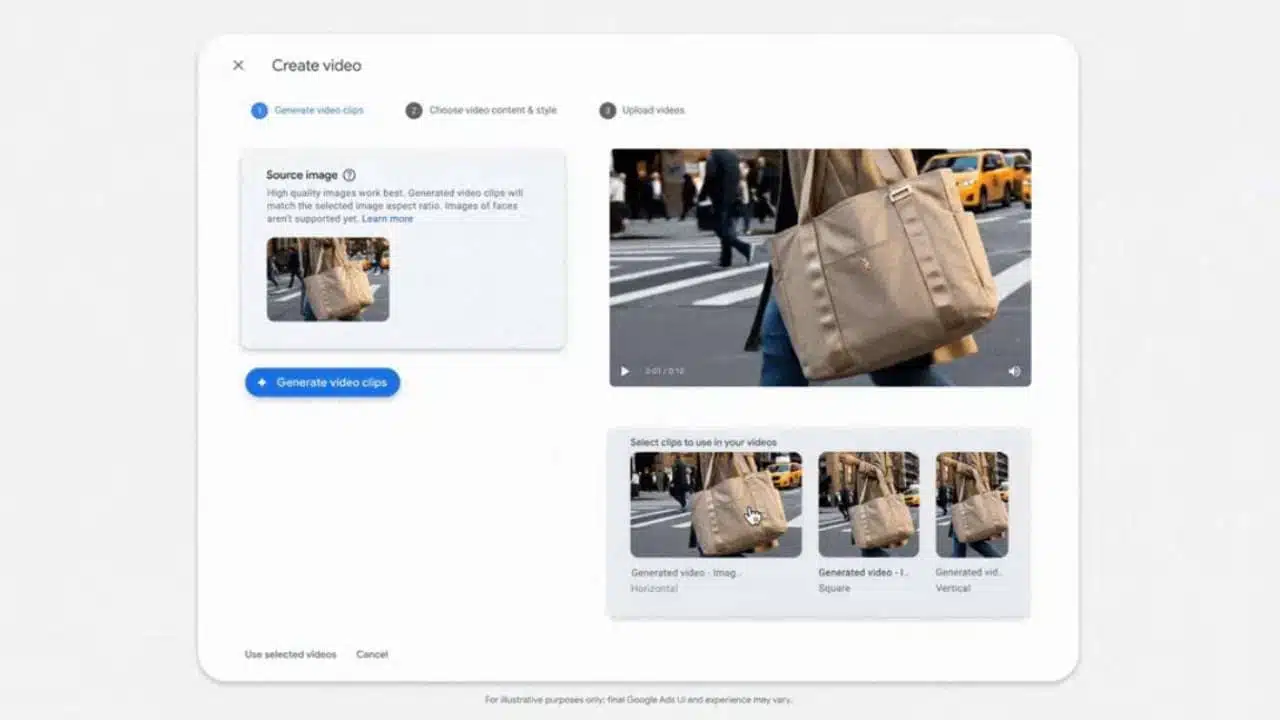
Task: Open the Learn more link
Action: pyautogui.click(x=387, y=218)
